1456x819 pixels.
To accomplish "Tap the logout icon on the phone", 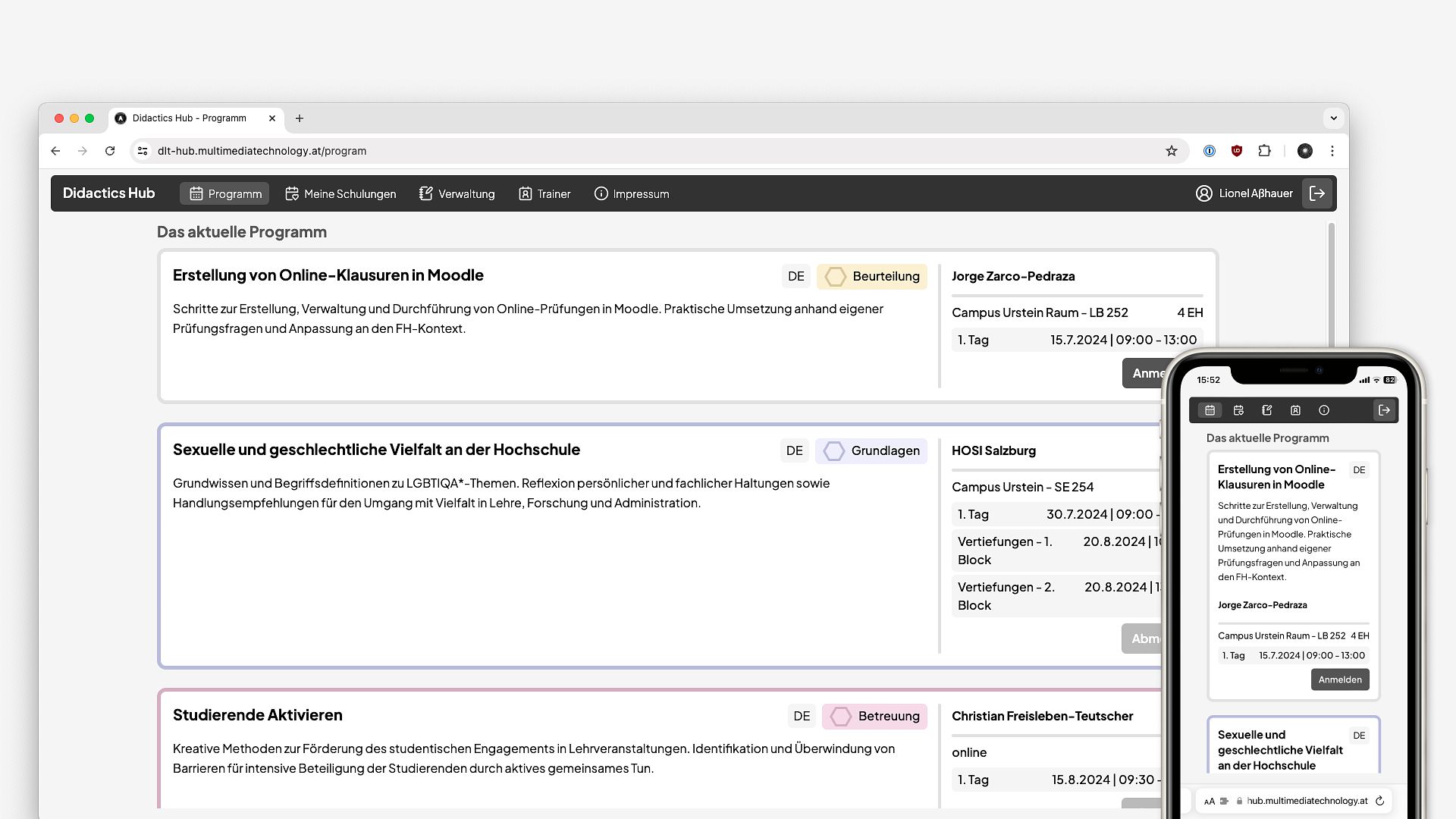I will click(x=1384, y=410).
